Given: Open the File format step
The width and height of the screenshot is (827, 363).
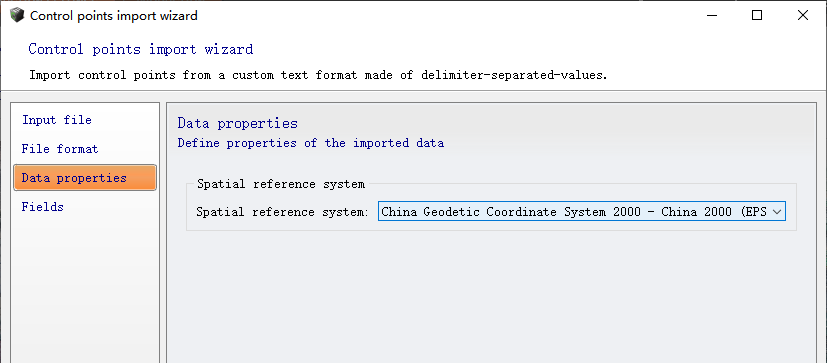Looking at the screenshot, I should 60,149.
